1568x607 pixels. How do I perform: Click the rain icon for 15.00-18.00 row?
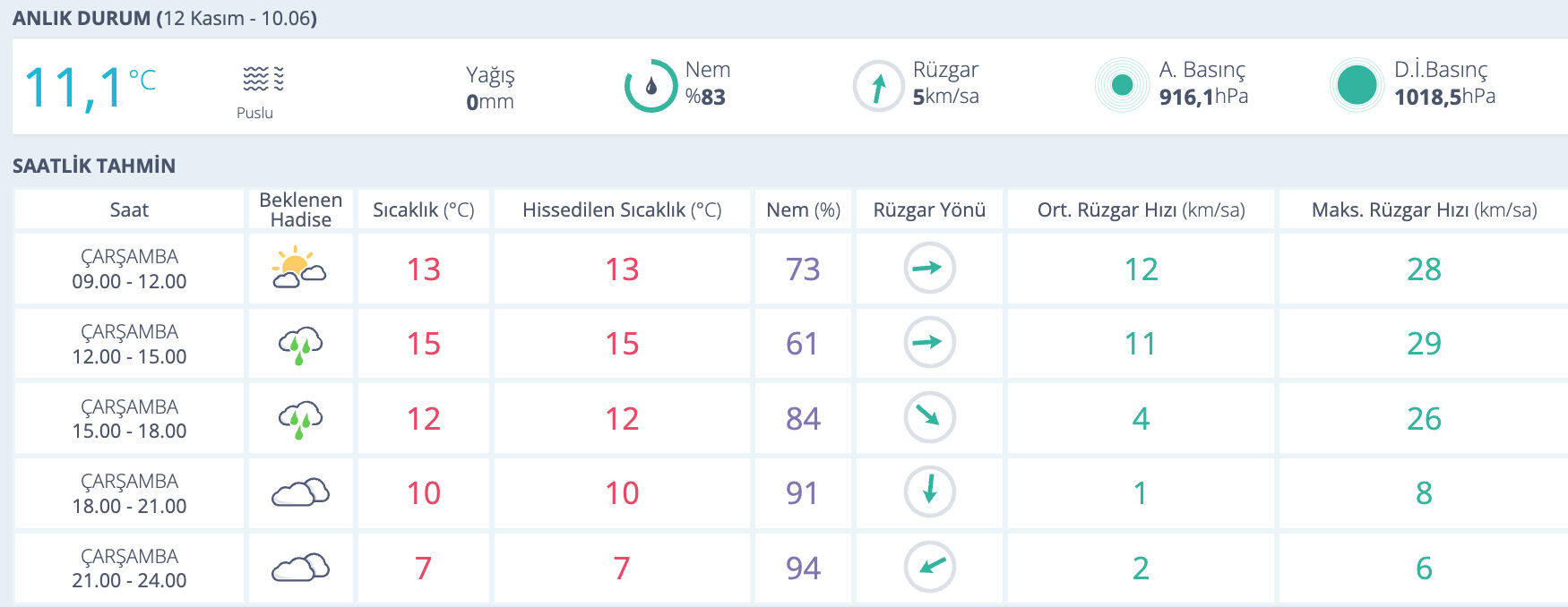coord(298,418)
